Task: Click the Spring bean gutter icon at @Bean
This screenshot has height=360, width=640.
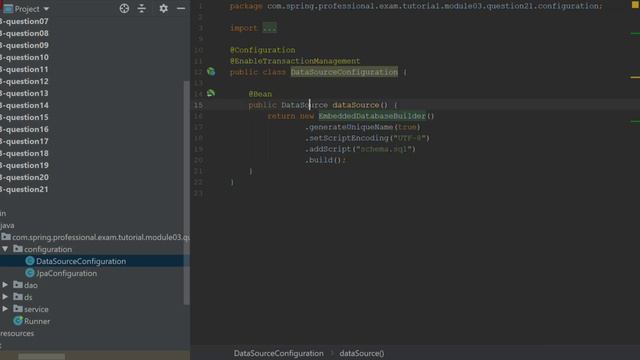Action: point(211,93)
